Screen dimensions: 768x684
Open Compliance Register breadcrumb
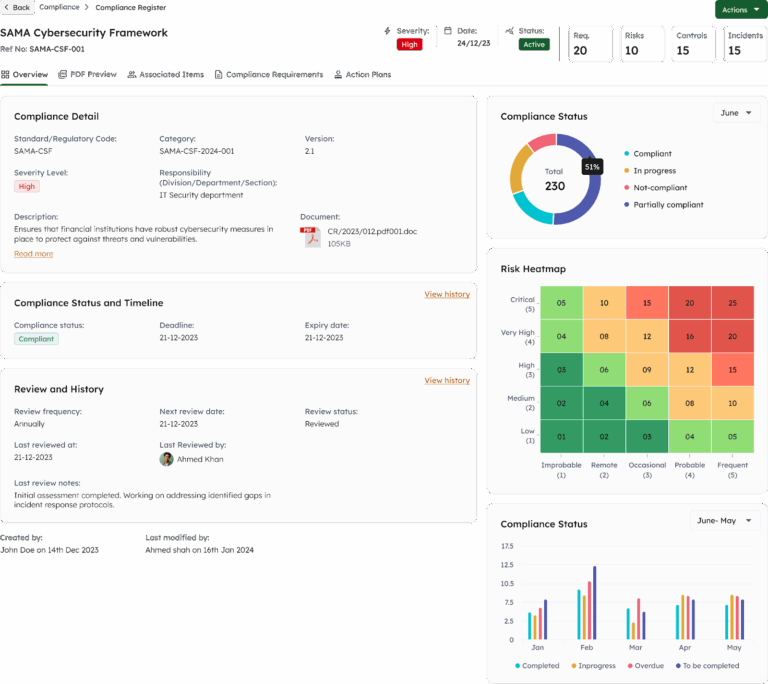coord(130,7)
